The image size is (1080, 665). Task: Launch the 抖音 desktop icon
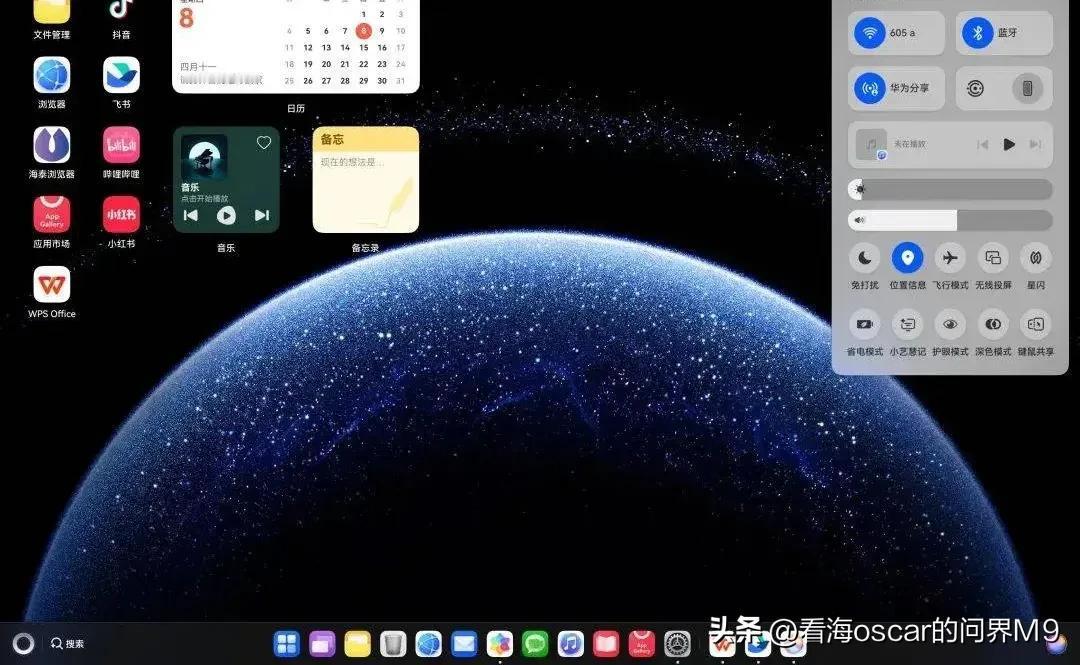point(121,12)
